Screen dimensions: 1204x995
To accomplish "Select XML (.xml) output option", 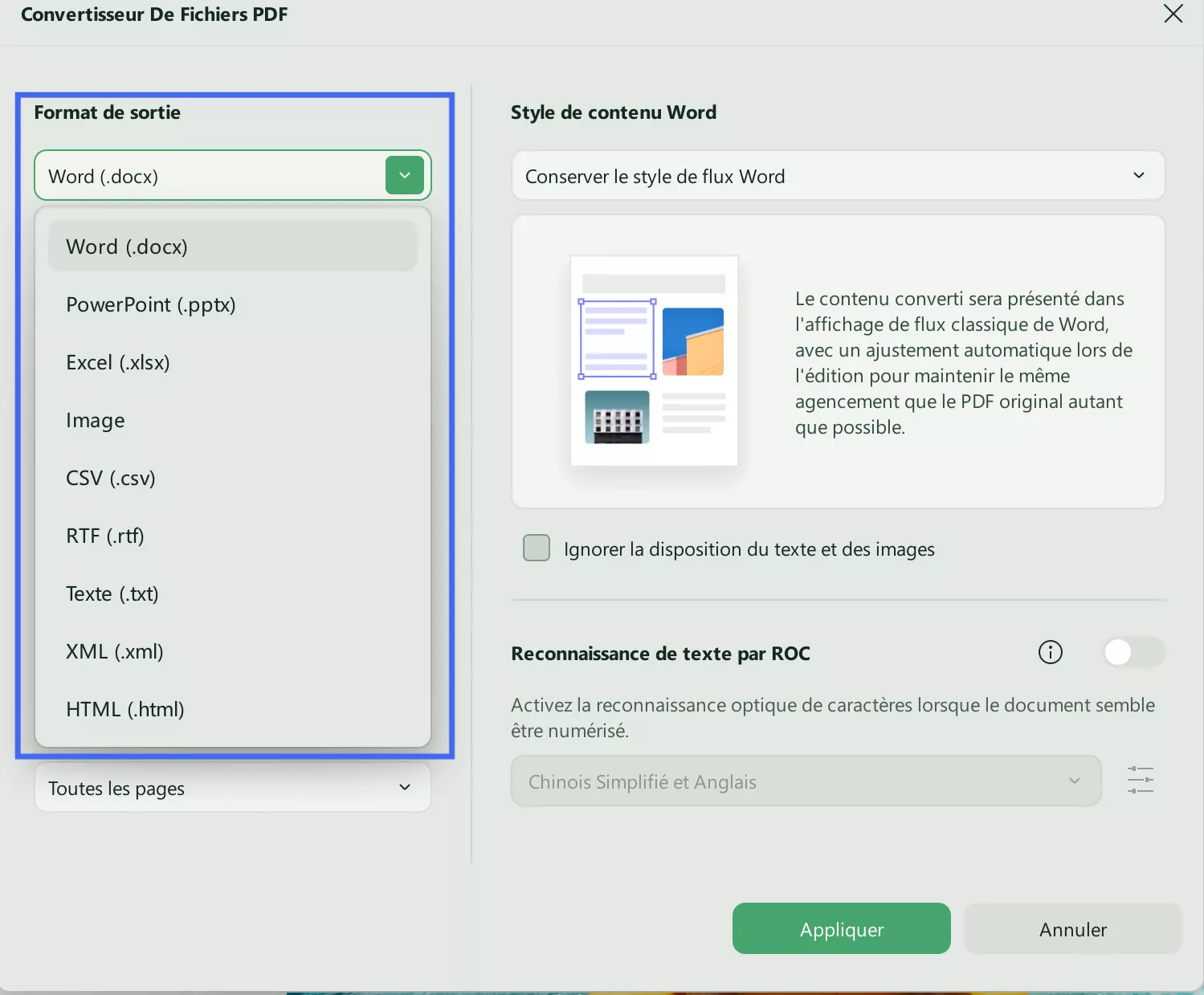I will click(115, 651).
